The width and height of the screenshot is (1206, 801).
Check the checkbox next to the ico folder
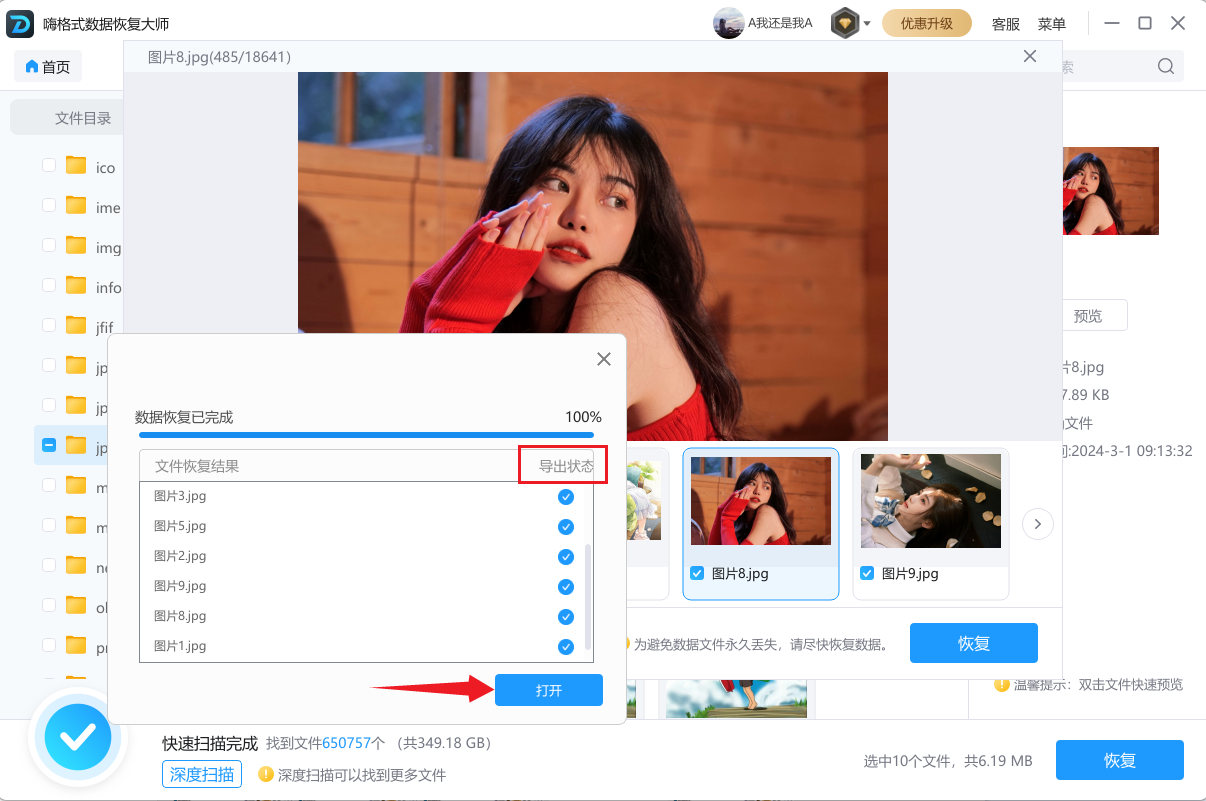[48, 166]
